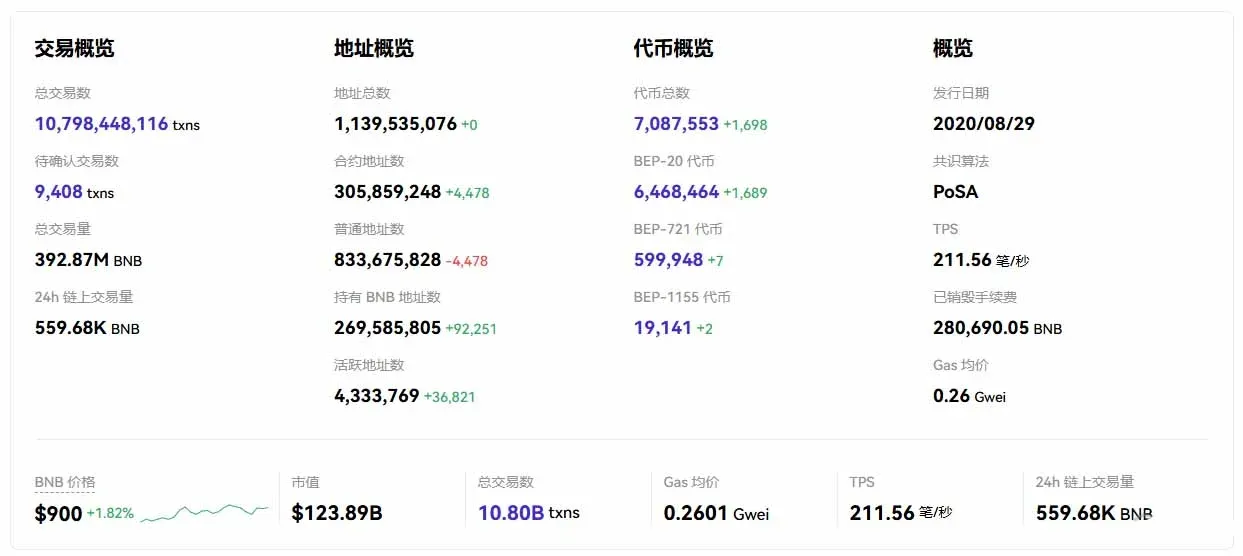Click the 共识算法 label

click(961, 161)
